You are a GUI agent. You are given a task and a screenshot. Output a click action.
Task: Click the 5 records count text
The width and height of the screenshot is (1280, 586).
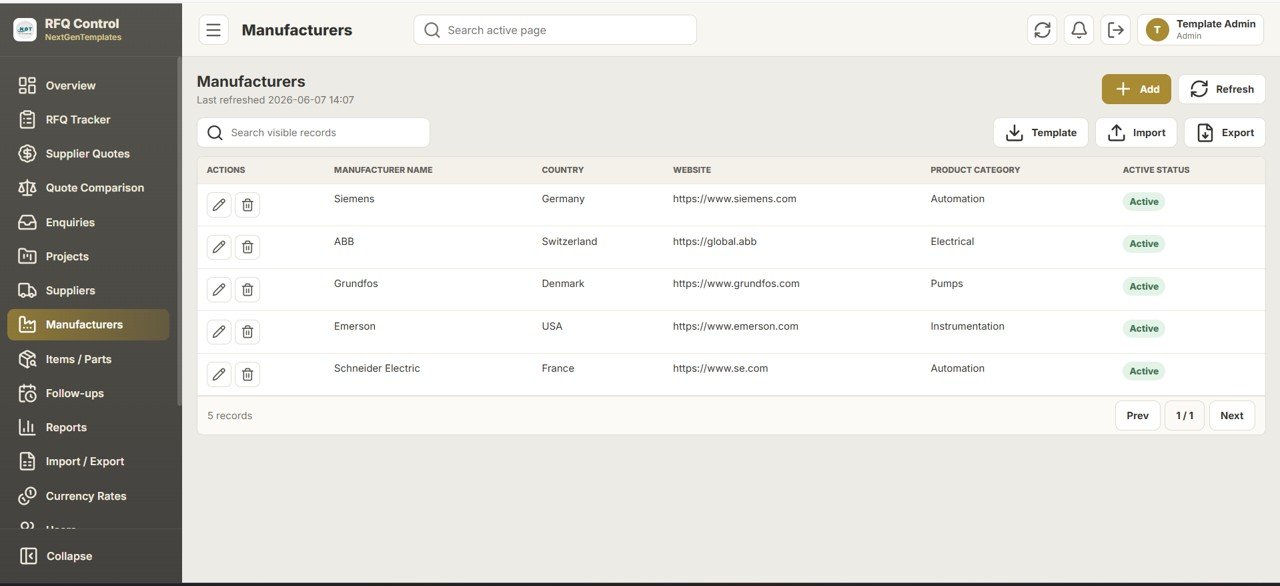coord(230,415)
